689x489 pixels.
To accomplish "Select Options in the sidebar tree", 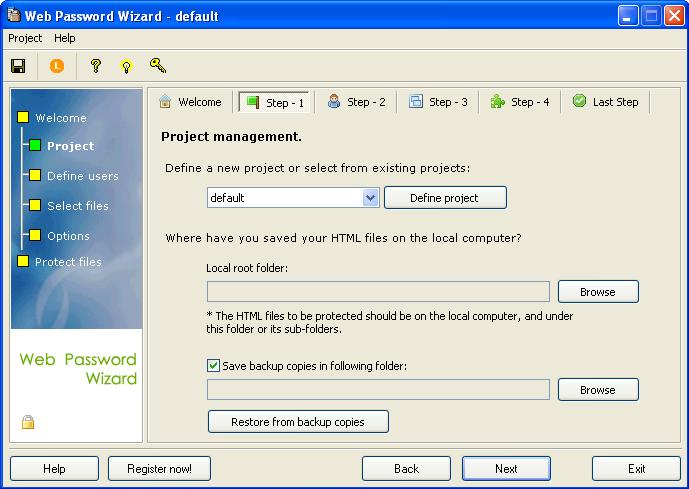I will click(x=69, y=235).
